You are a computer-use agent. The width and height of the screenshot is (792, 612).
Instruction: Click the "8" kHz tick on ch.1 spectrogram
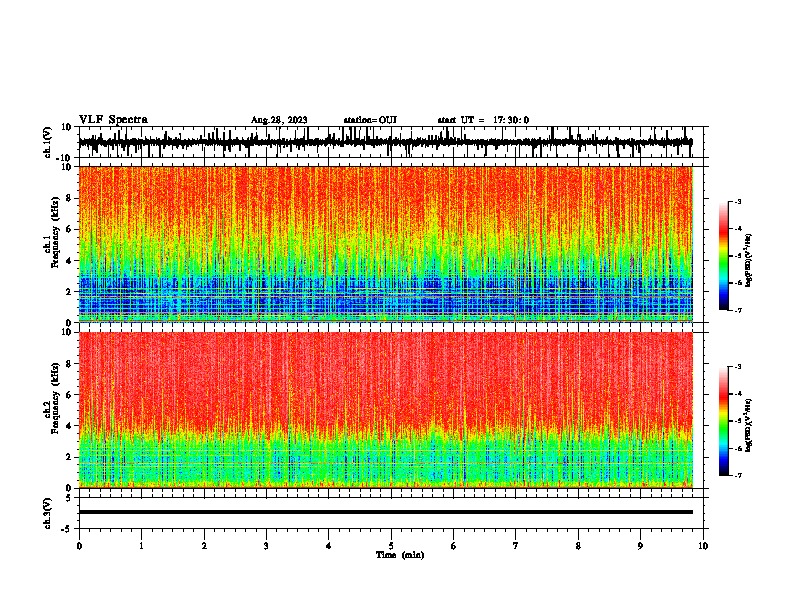[69, 198]
